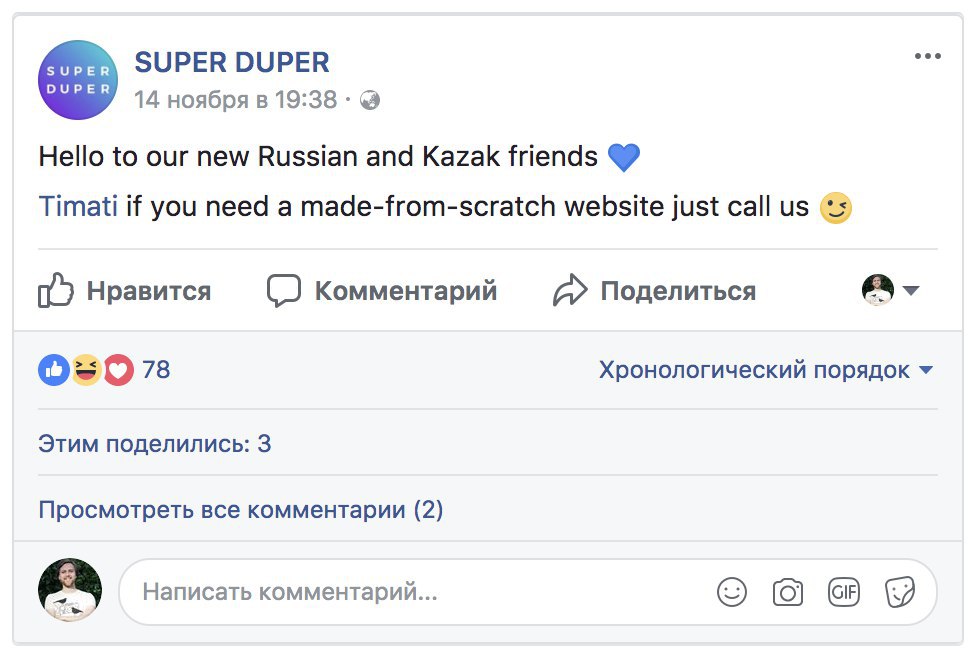Click the Нравится button to like the post
972x654 pixels.
(x=149, y=290)
